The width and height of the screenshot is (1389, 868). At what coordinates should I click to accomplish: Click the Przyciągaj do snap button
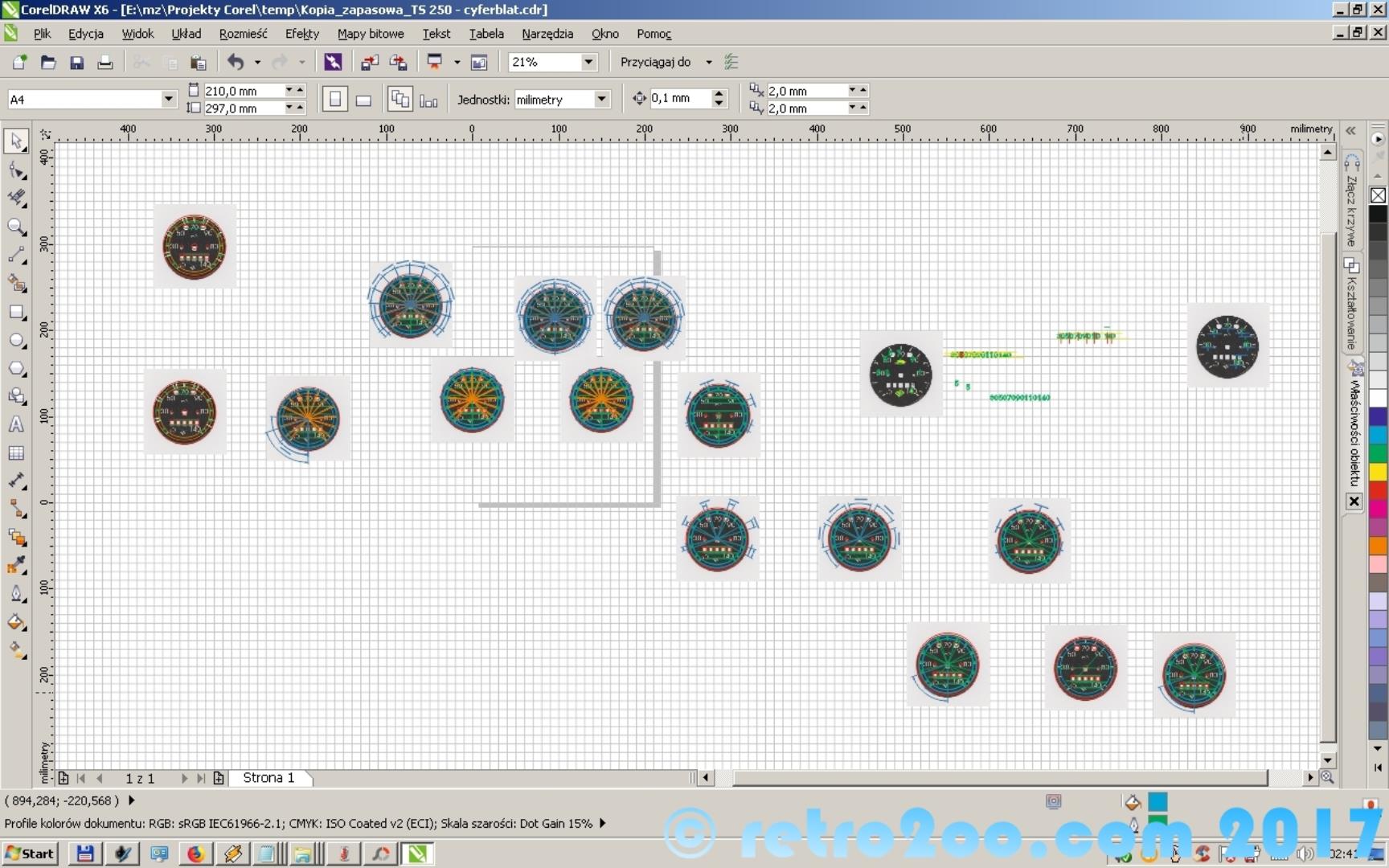[x=655, y=62]
